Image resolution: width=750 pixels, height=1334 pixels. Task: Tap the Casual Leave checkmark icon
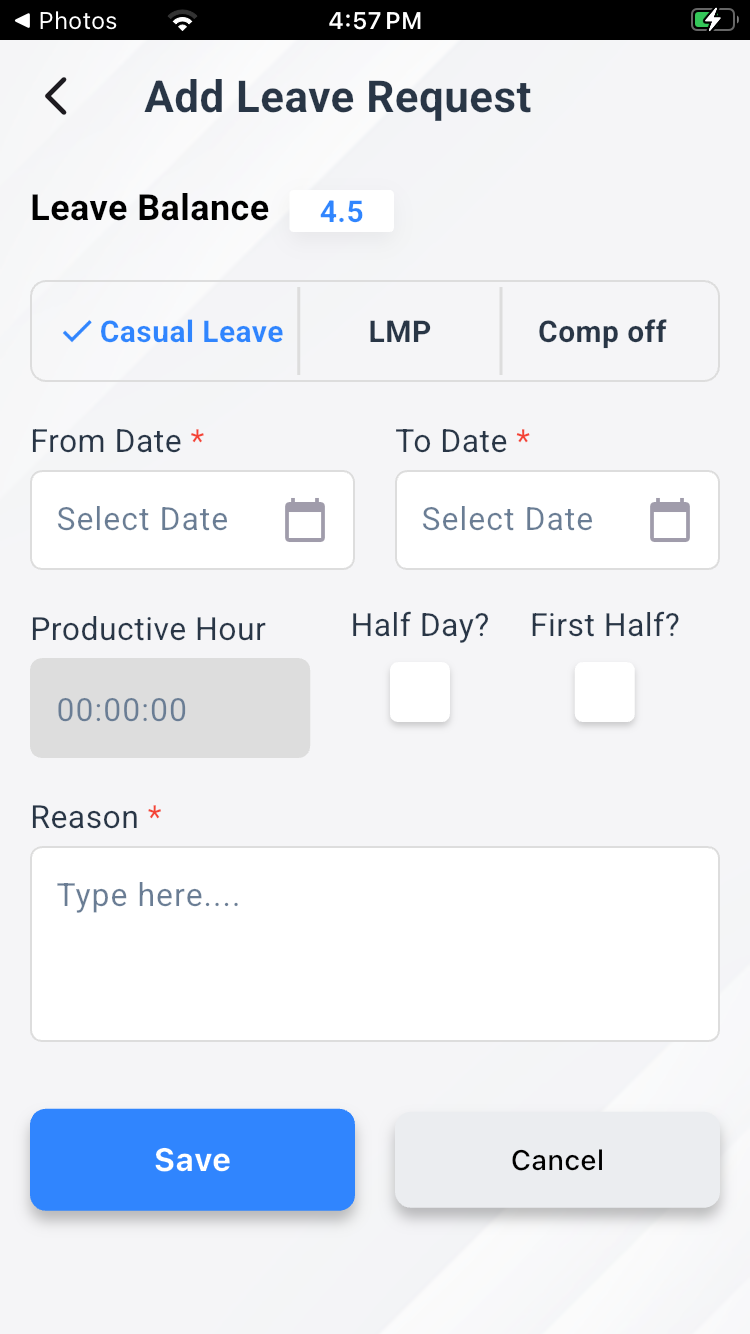pos(77,332)
